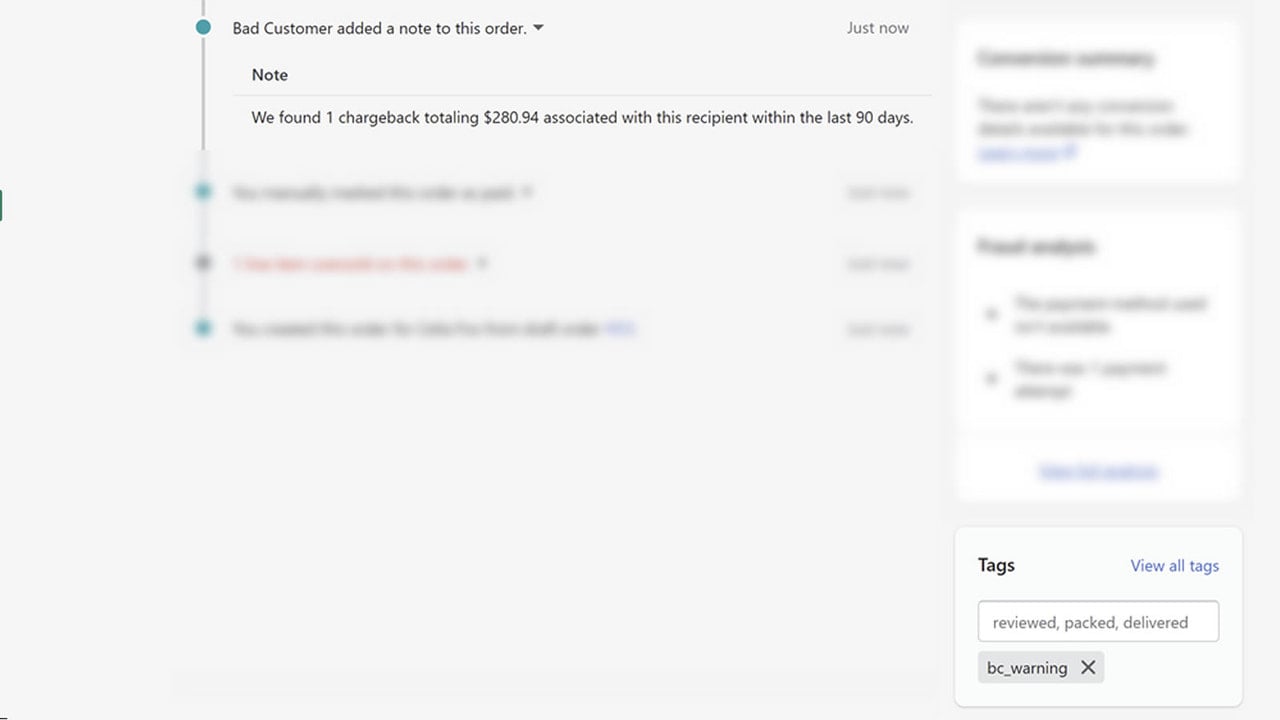Click the teal timeline dot beside Bad Customer note
1280x720 pixels.
[203, 28]
